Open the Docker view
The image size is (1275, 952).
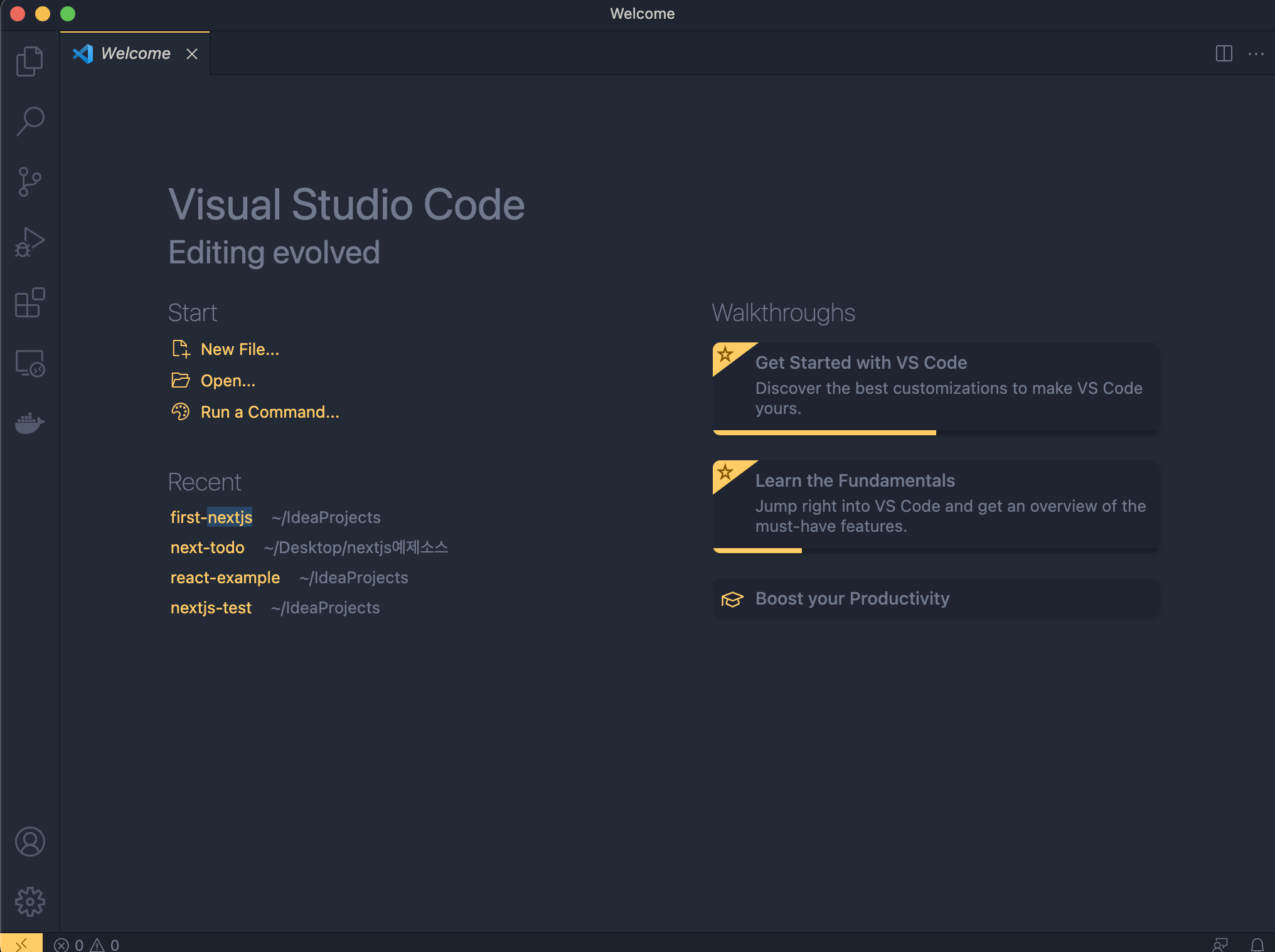tap(29, 423)
